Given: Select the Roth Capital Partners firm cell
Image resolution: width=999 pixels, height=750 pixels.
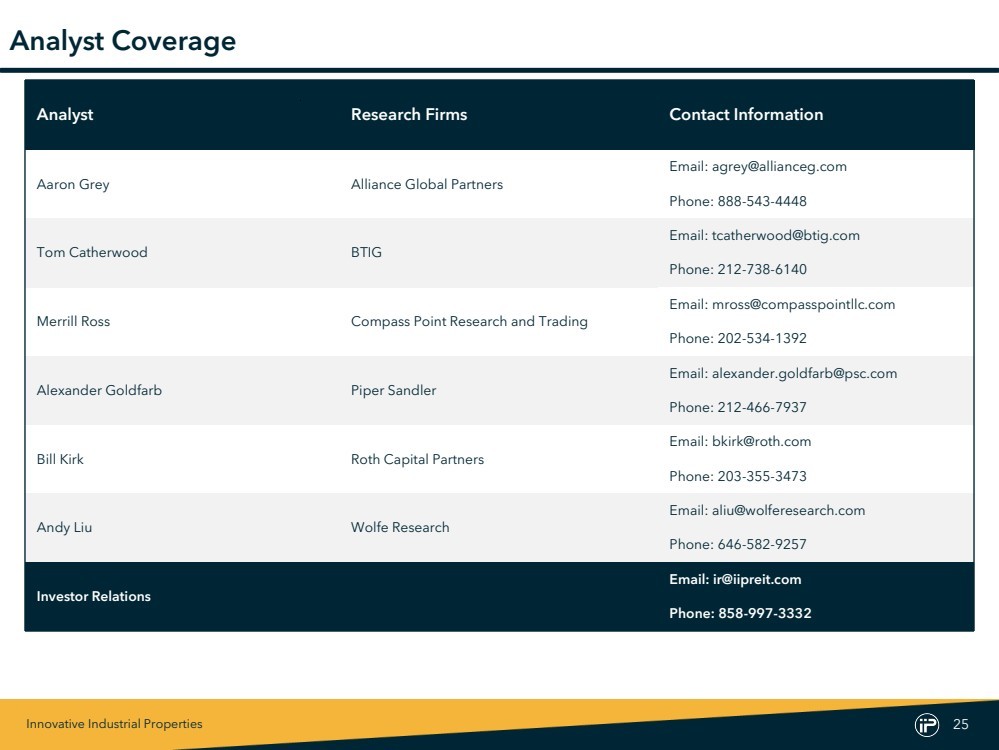Looking at the screenshot, I should pyautogui.click(x=417, y=459).
